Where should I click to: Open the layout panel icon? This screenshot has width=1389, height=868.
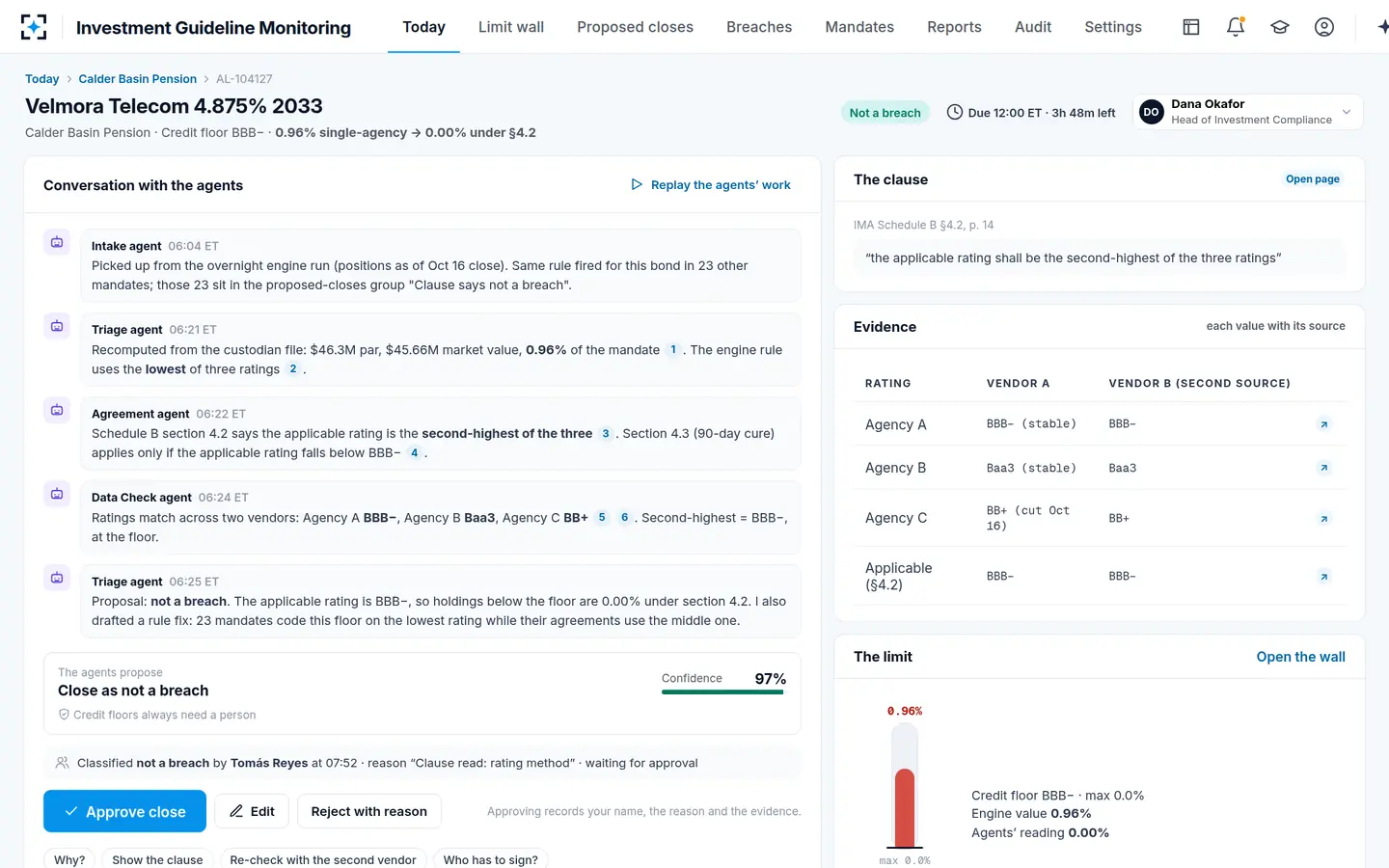point(1191,27)
